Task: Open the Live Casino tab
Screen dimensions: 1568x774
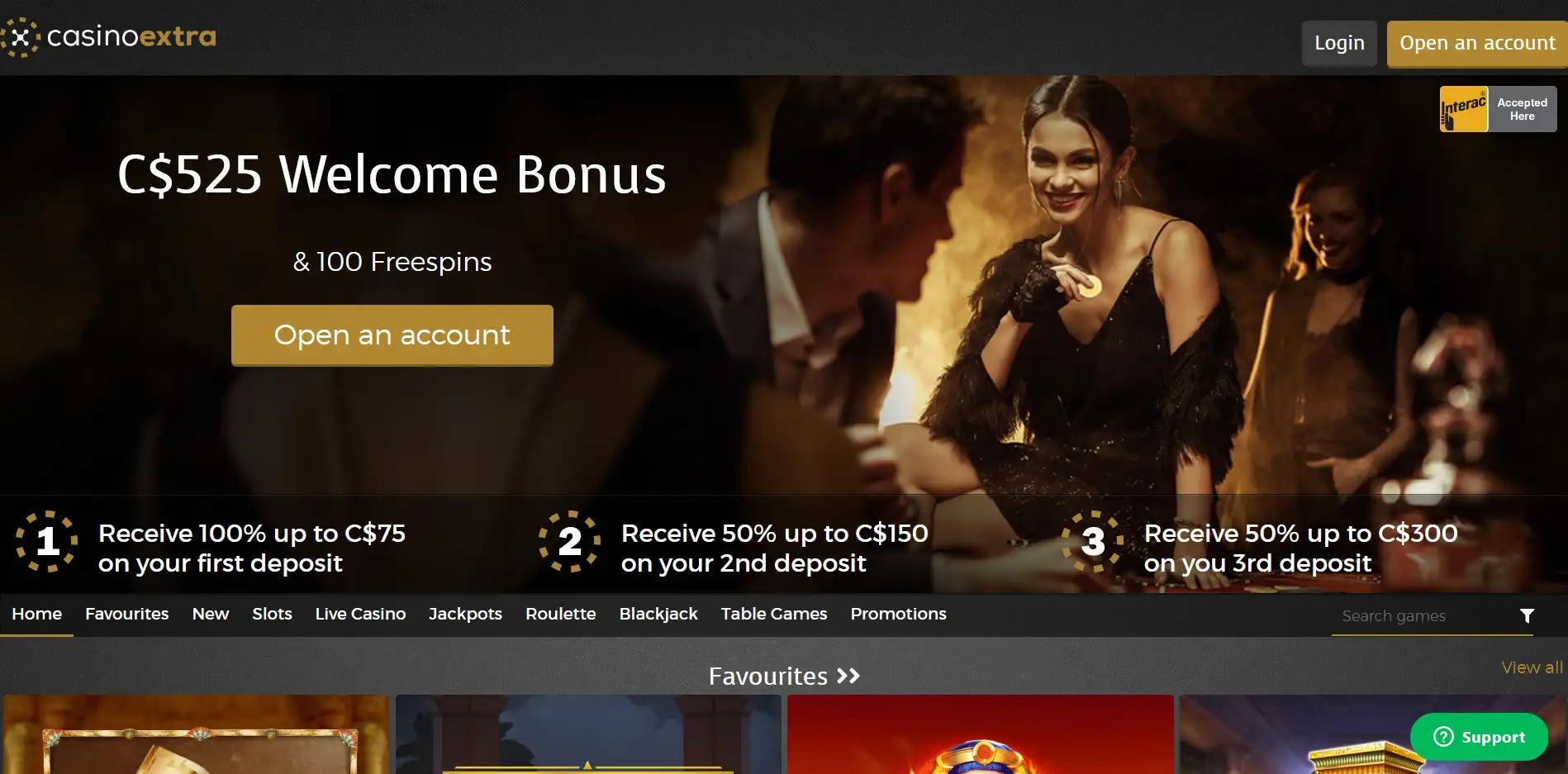Action: click(x=360, y=615)
